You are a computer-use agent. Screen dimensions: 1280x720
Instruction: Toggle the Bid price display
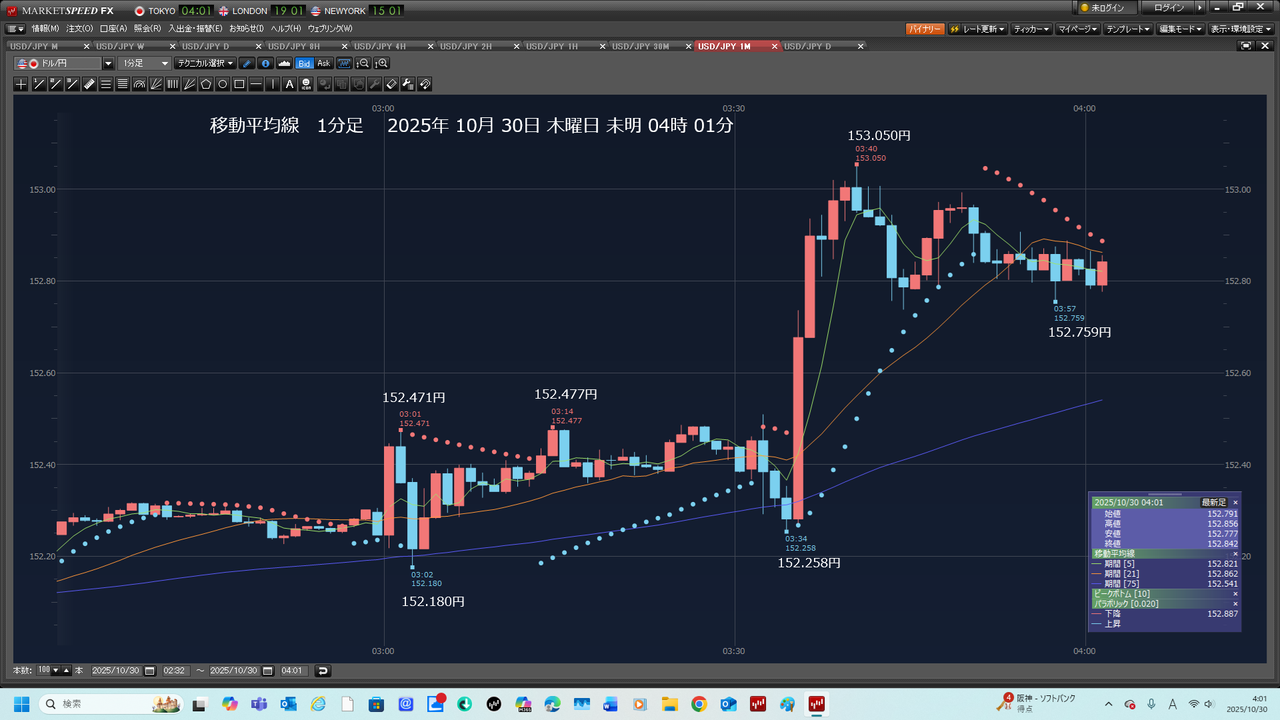(304, 63)
